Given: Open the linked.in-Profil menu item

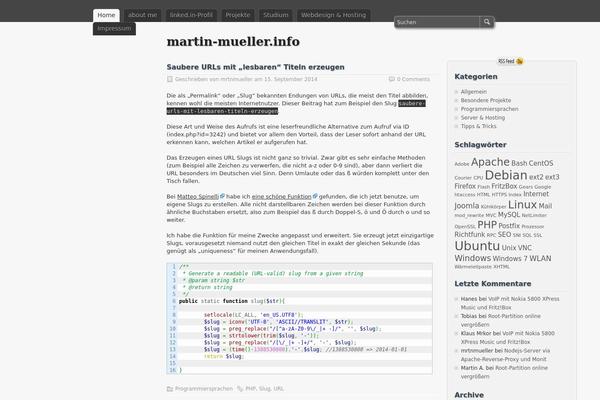Looking at the screenshot, I should click(191, 15).
